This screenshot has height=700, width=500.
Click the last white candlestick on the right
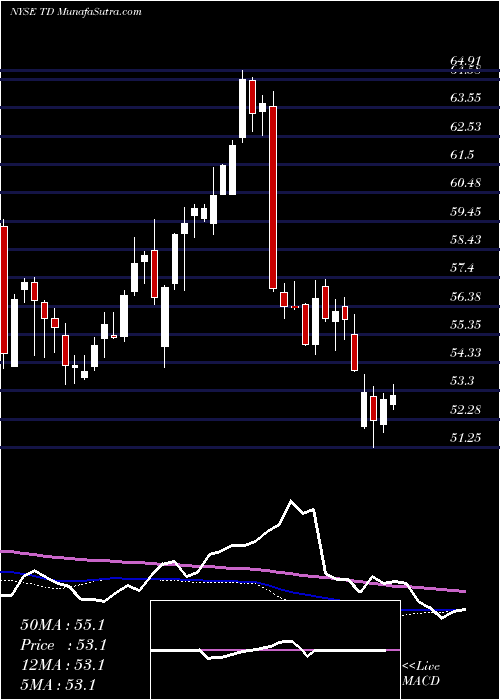pos(393,400)
